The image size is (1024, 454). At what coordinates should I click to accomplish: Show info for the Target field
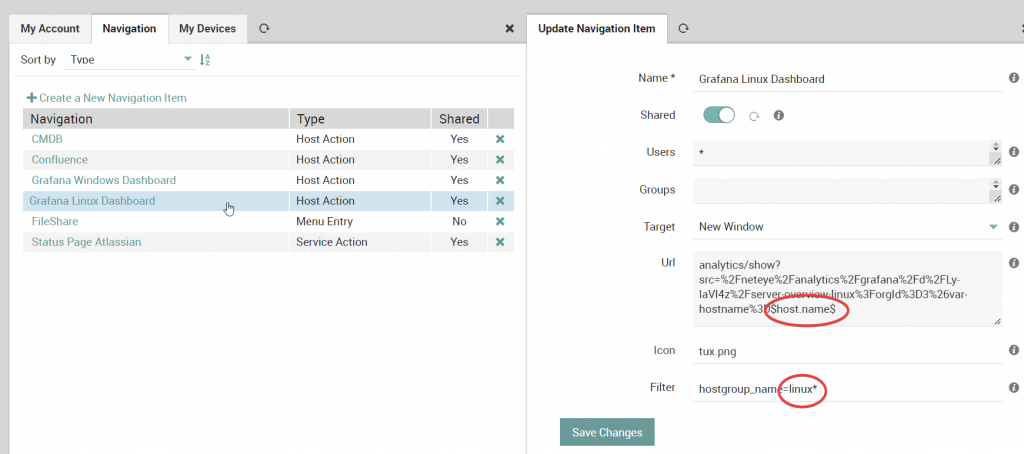coord(1014,227)
